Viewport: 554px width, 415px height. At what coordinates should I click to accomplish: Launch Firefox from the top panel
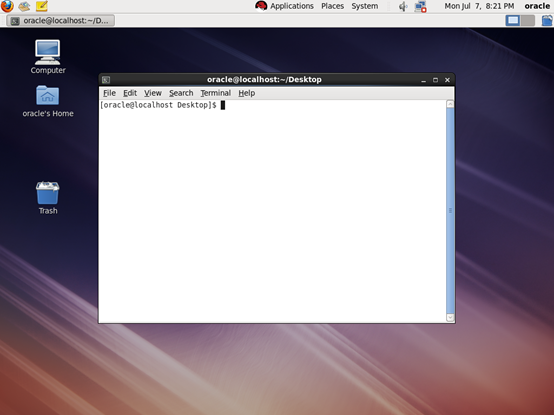point(7,6)
